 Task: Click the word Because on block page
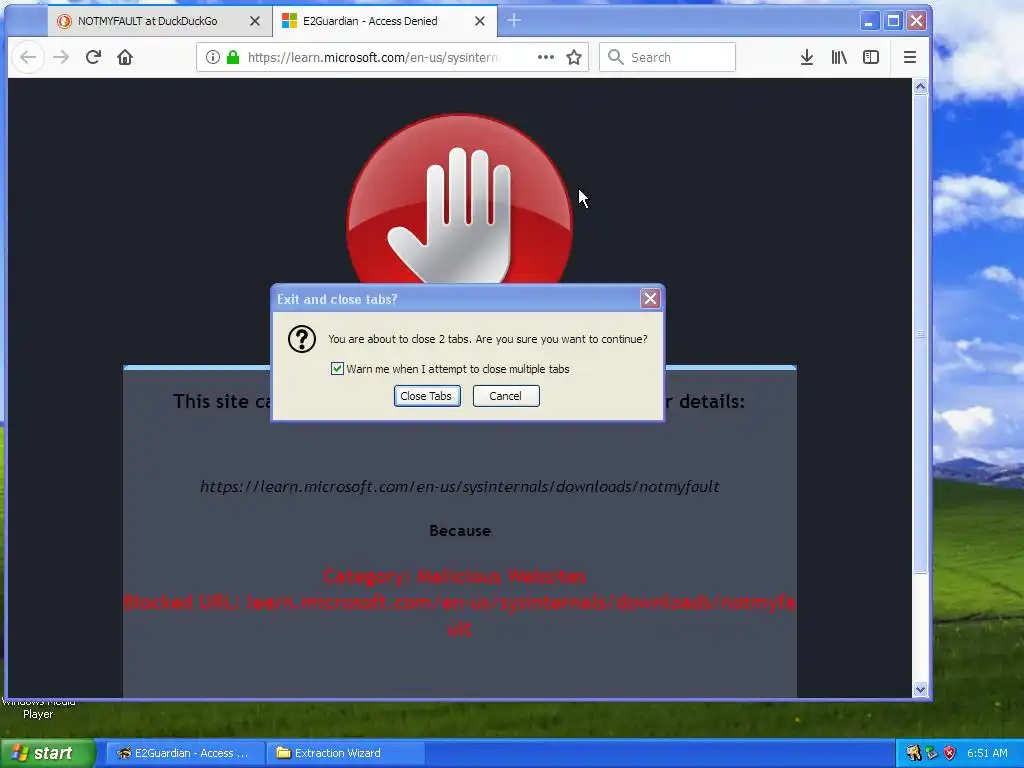point(460,531)
